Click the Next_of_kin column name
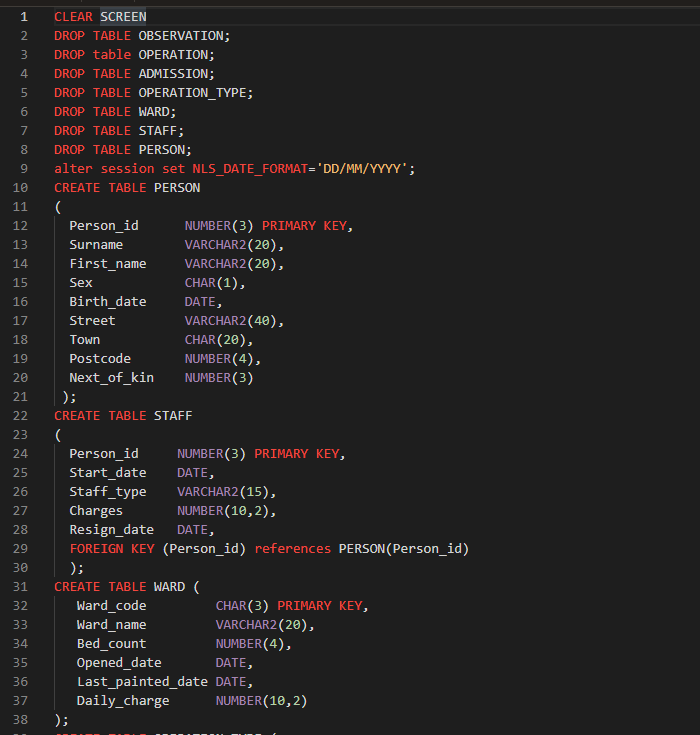 (112, 378)
